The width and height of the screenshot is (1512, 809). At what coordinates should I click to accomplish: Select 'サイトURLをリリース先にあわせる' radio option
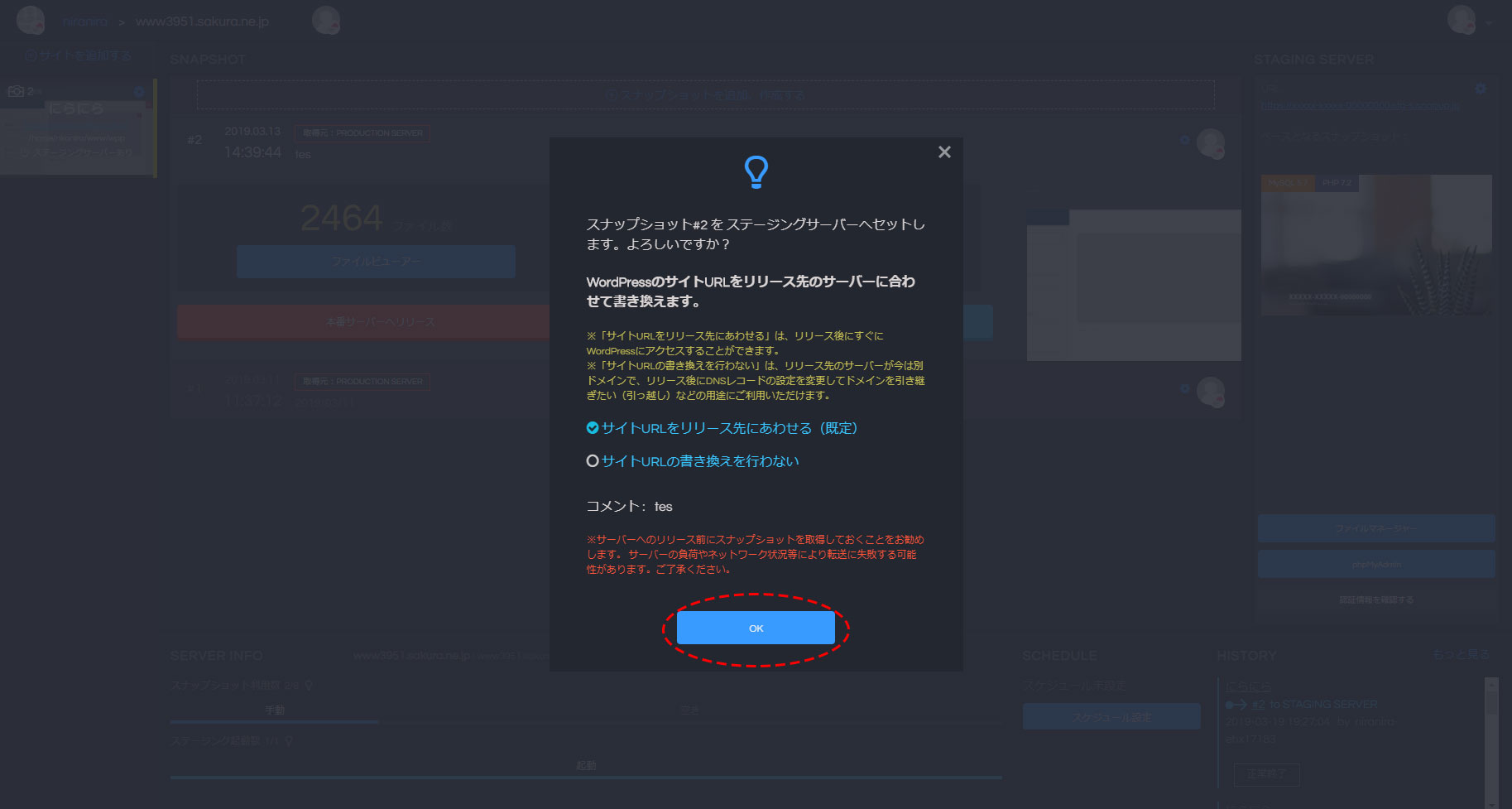593,428
